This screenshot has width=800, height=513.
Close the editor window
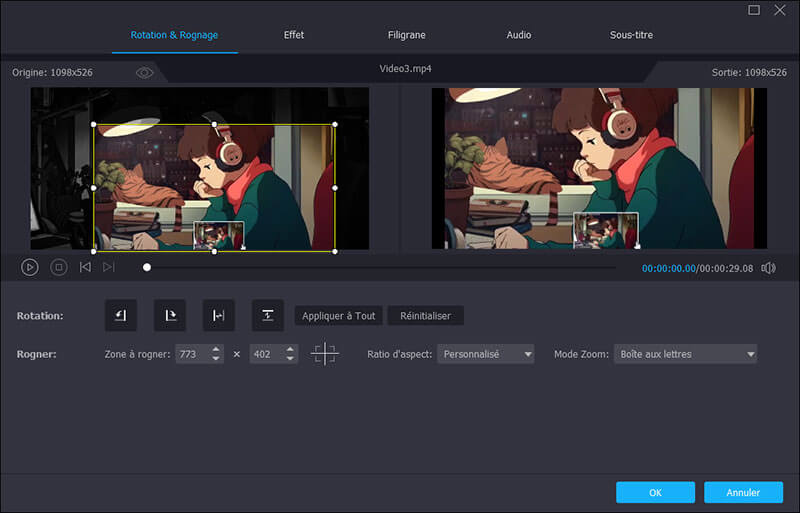780,10
